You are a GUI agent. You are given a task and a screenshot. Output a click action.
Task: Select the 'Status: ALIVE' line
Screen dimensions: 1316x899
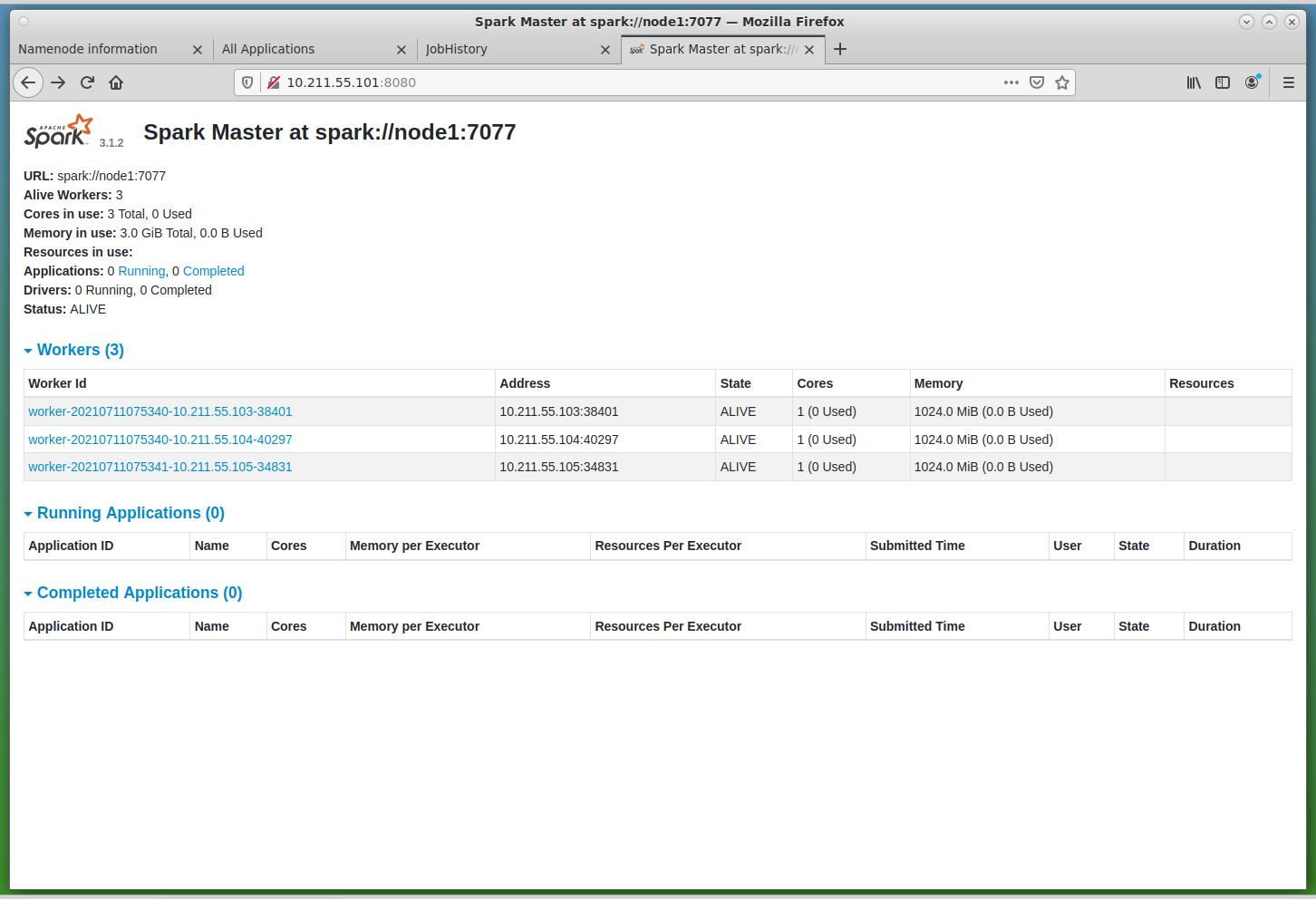64,309
